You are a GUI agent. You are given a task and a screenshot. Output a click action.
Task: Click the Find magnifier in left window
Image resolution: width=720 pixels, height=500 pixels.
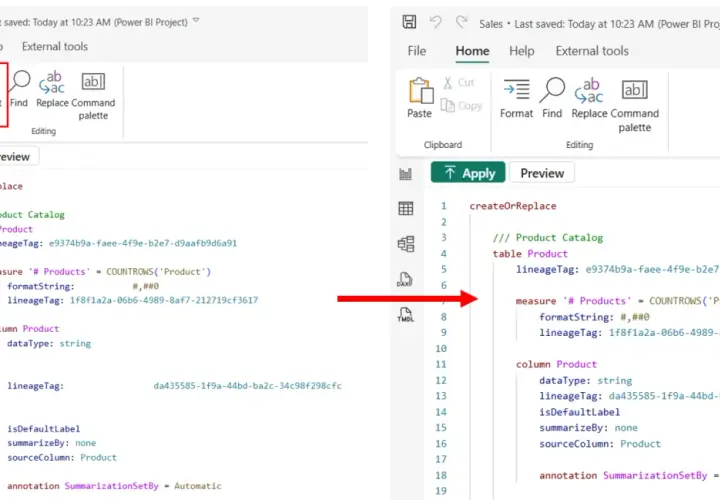(x=19, y=89)
